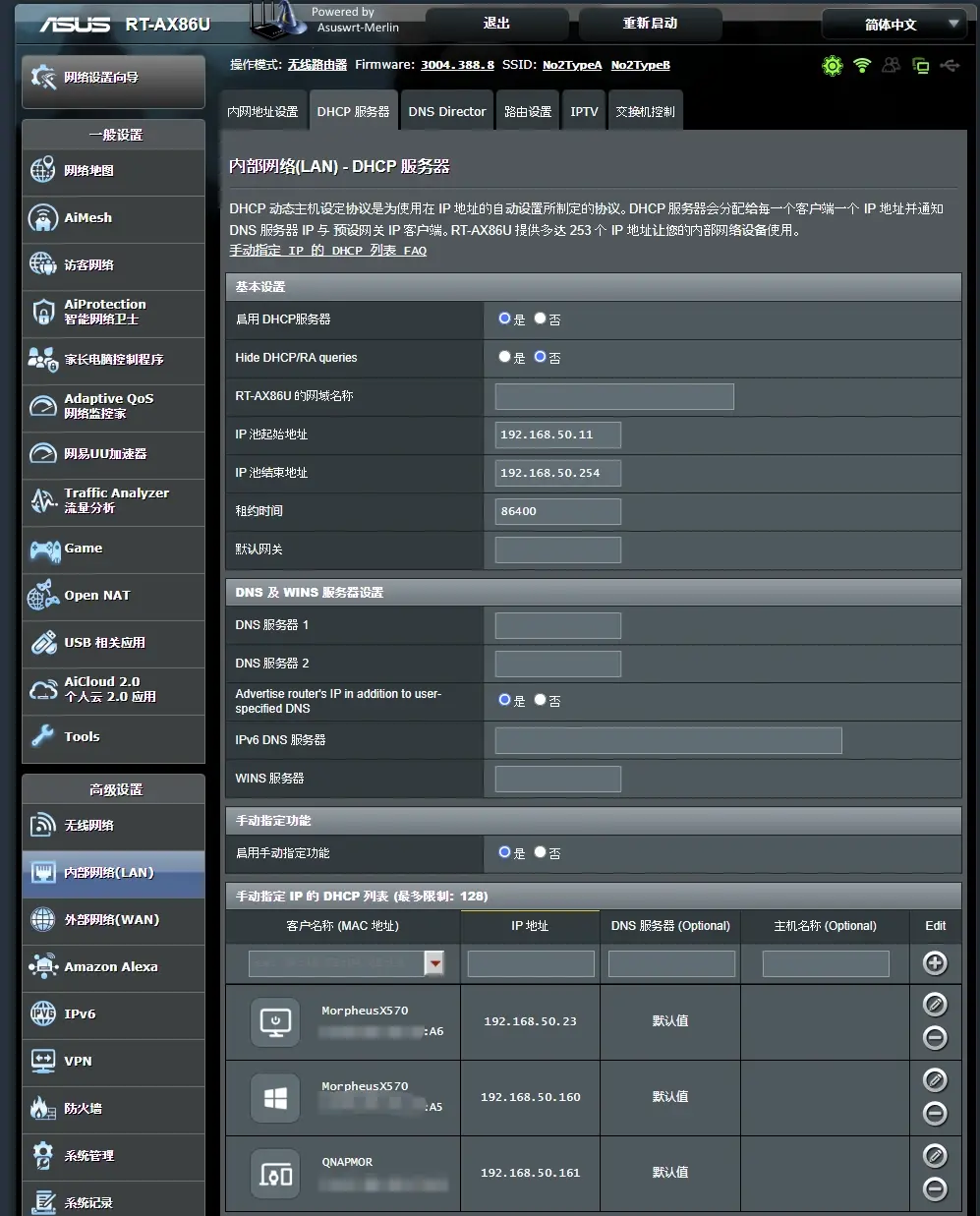The width and height of the screenshot is (980, 1216).
Task: Switch to 交换机控制 tab
Action: coord(645,111)
